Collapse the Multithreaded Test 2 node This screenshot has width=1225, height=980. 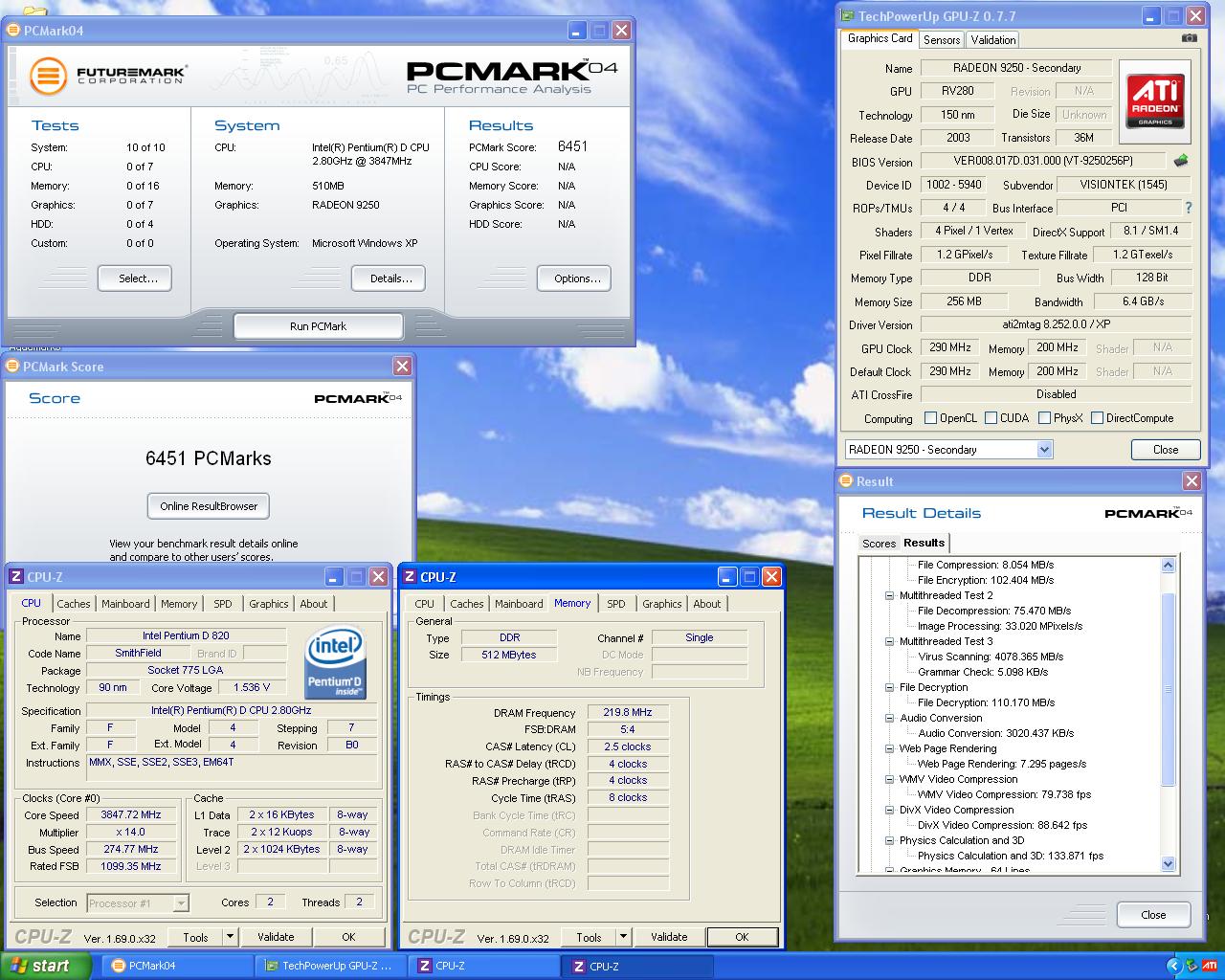[x=889, y=595]
